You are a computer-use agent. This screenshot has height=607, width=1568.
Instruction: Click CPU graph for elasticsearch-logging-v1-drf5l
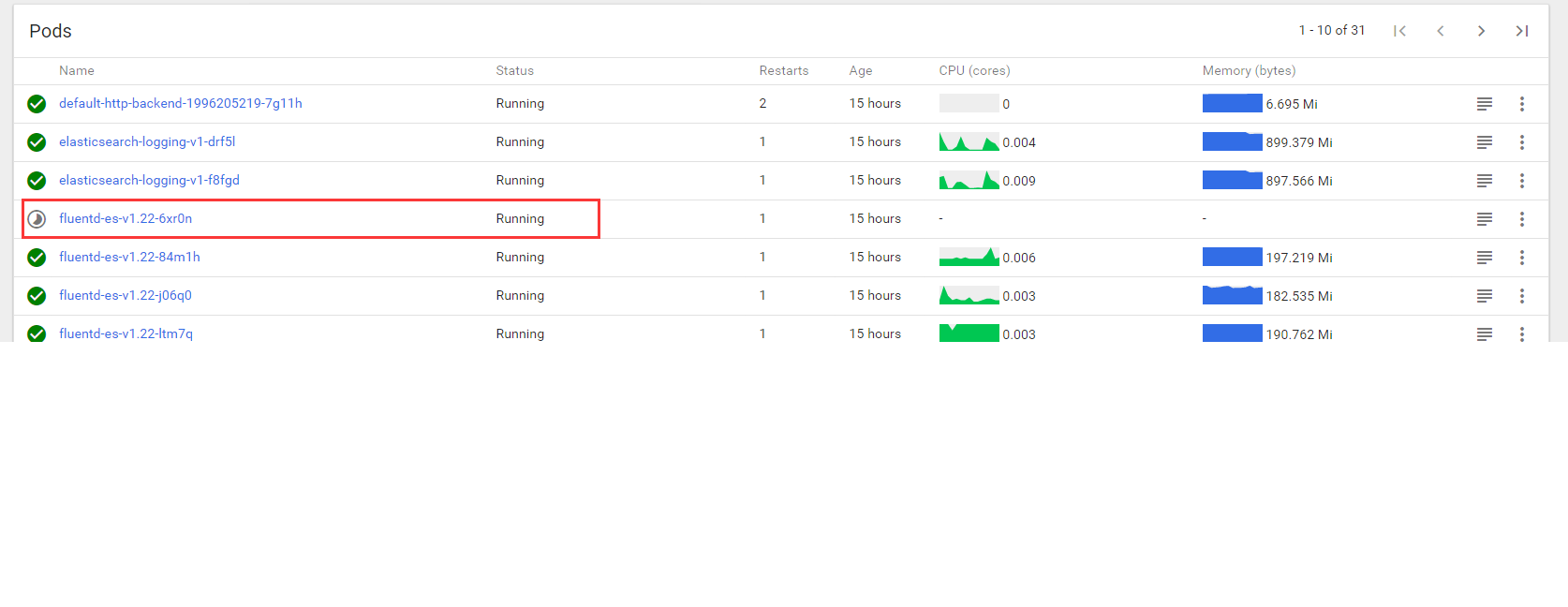(969, 142)
